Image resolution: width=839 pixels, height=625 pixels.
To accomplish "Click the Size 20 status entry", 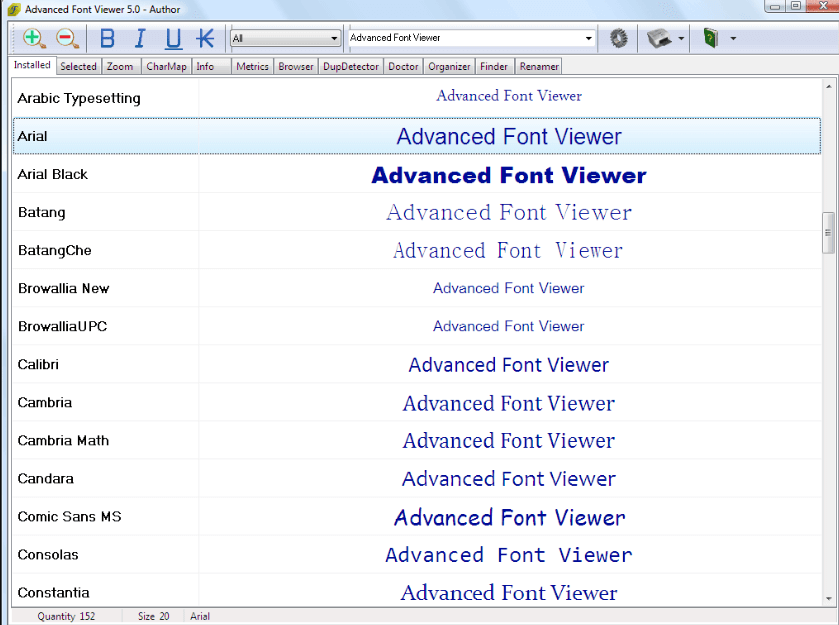I will pyautogui.click(x=154, y=616).
